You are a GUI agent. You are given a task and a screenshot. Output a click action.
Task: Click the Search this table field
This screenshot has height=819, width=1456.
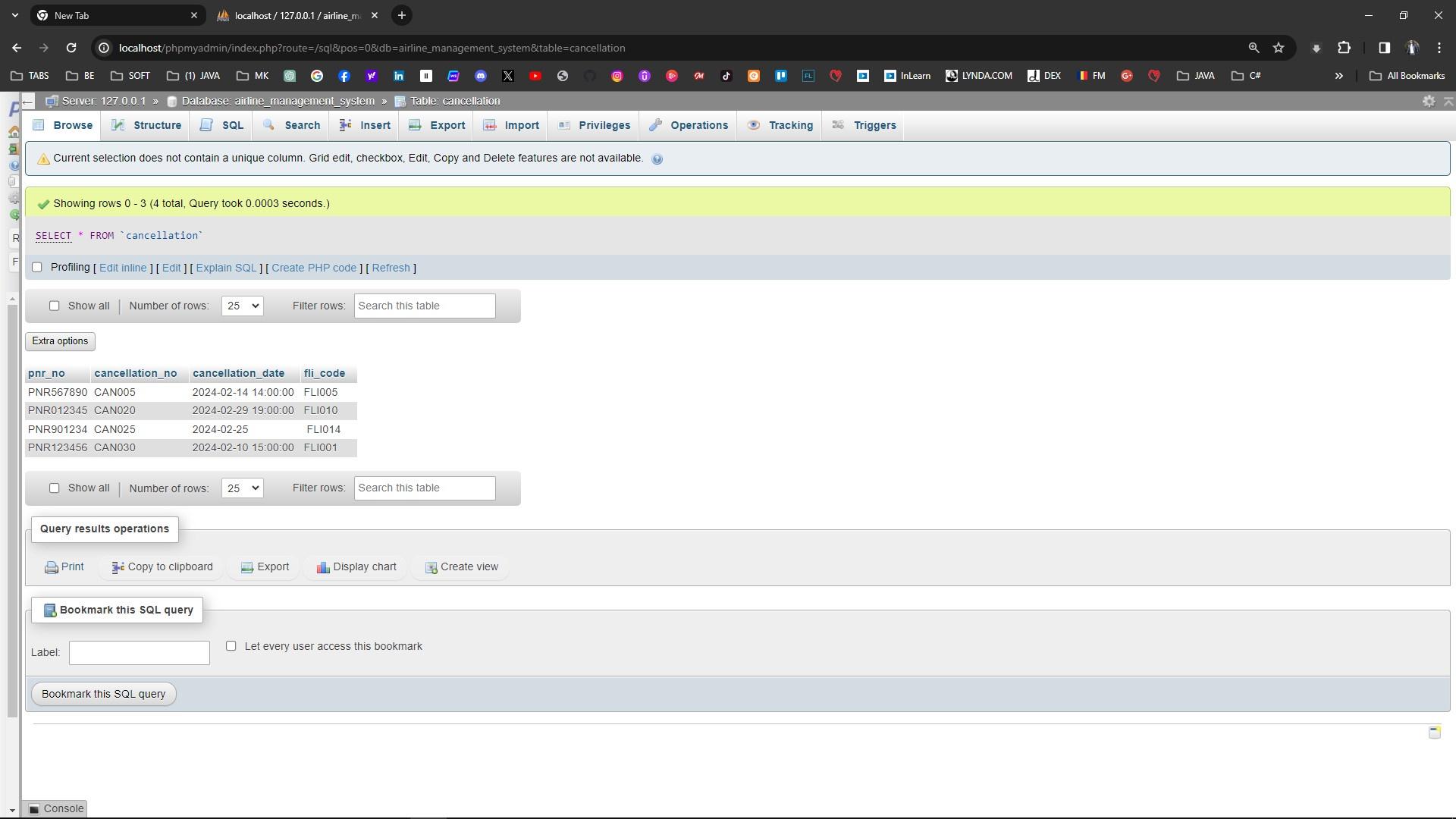[425, 305]
